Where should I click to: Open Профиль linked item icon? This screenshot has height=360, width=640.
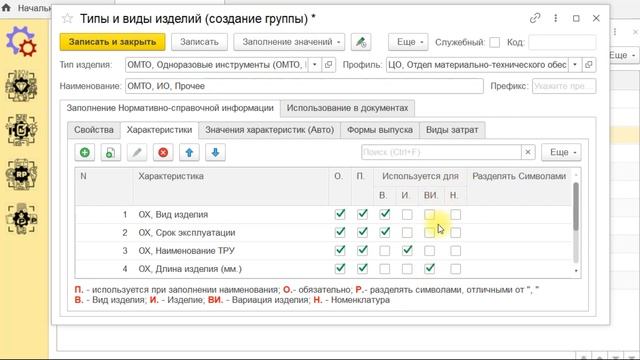tap(589, 65)
